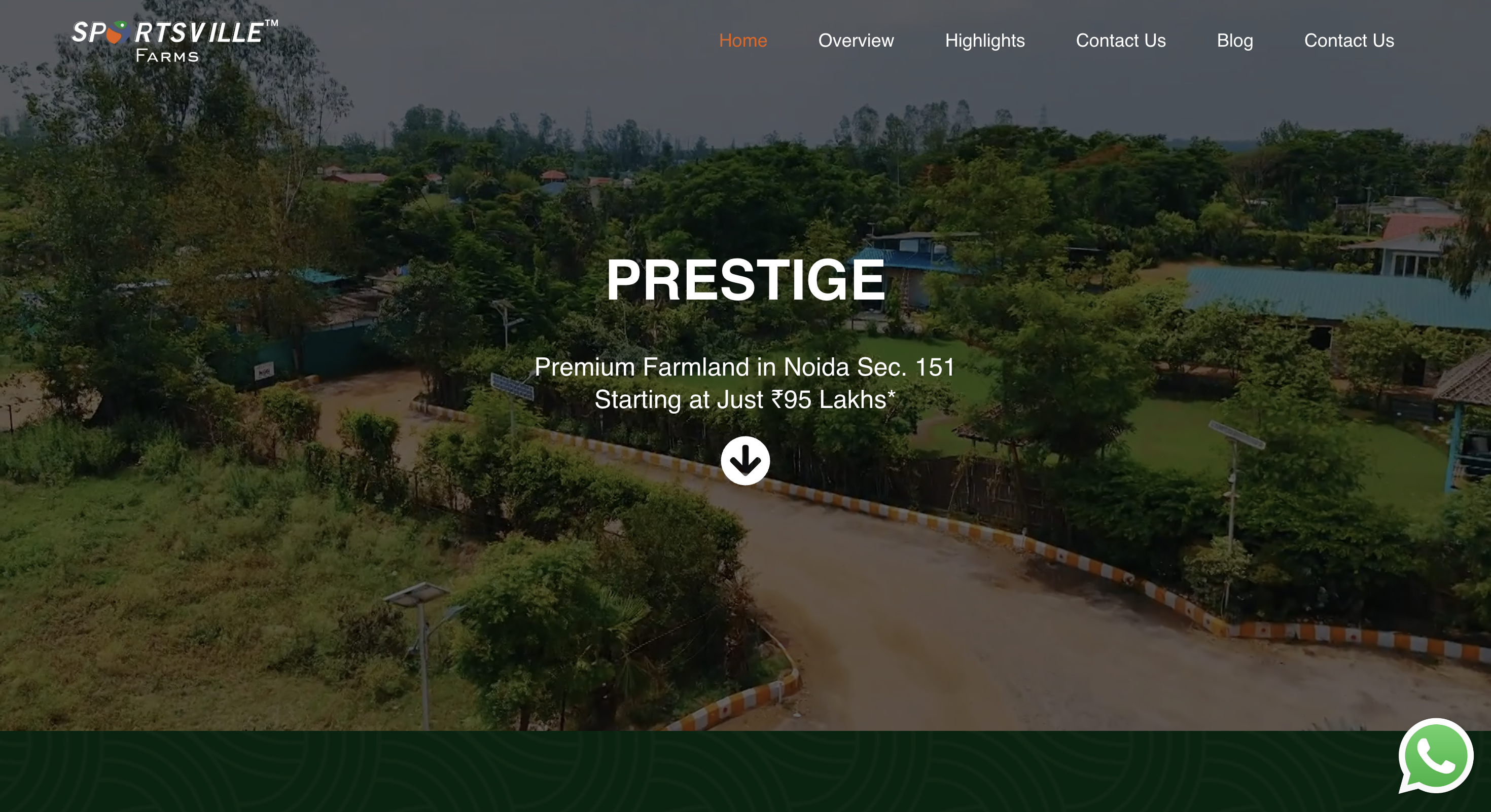Click the PRESTIGE hero heading
Screen dimensions: 1491x812
click(745, 280)
